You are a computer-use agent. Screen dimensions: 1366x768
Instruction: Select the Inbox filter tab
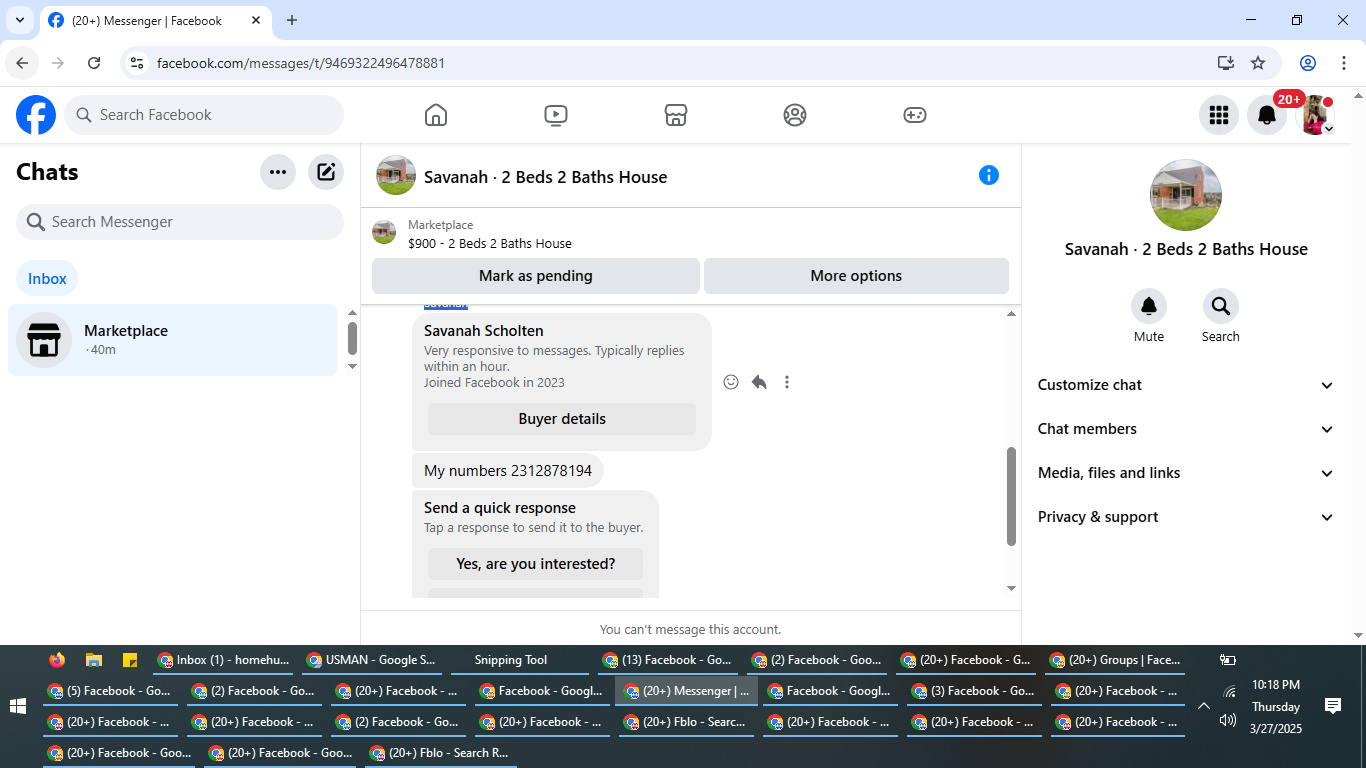pos(47,279)
